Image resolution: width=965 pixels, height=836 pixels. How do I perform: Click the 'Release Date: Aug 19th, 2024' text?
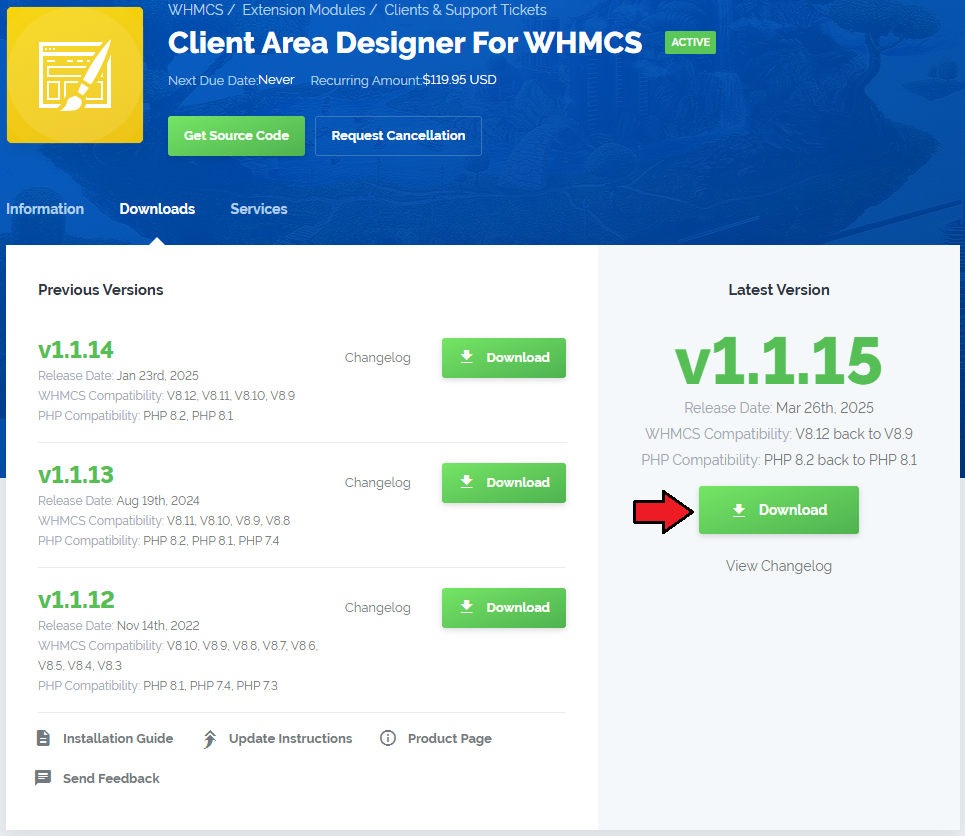pos(119,500)
